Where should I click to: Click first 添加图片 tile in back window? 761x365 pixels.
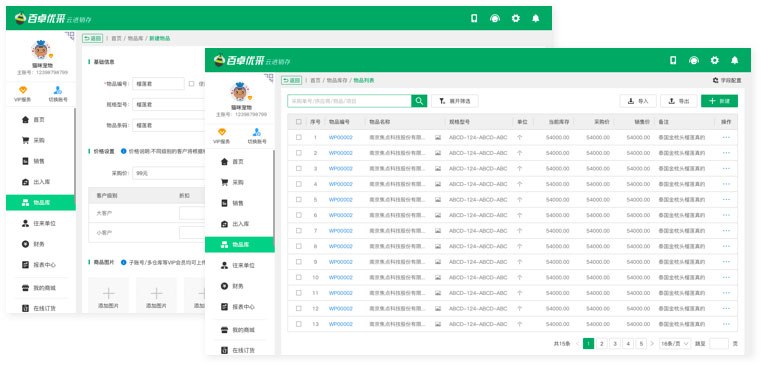(109, 295)
